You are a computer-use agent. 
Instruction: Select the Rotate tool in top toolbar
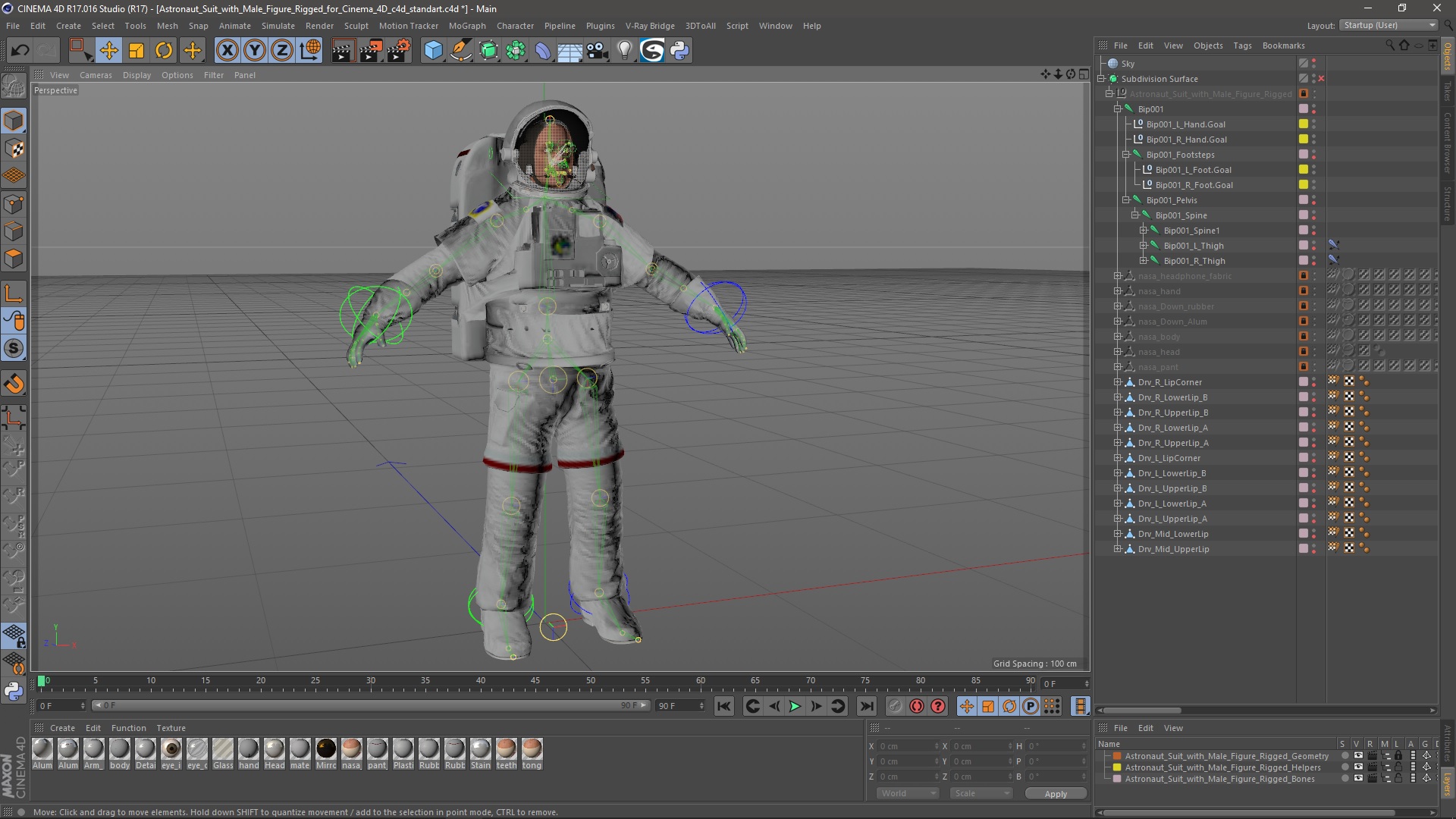click(164, 51)
